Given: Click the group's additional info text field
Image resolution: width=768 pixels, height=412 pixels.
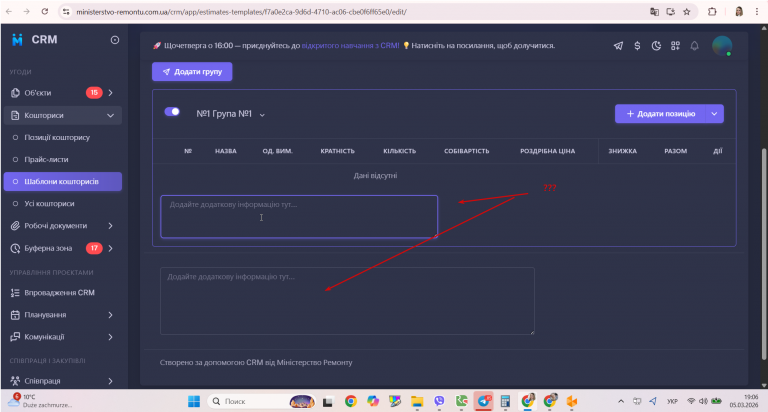Looking at the screenshot, I should coord(299,217).
